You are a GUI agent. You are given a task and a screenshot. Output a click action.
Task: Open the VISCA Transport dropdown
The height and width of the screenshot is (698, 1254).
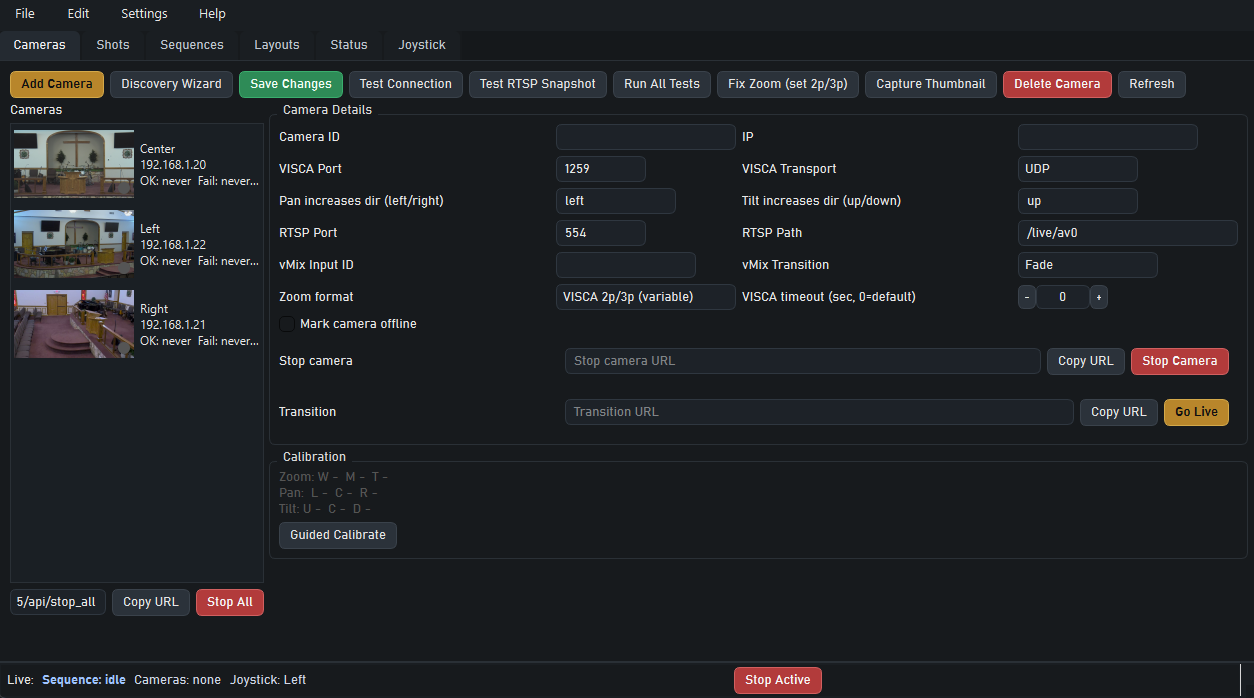1077,168
